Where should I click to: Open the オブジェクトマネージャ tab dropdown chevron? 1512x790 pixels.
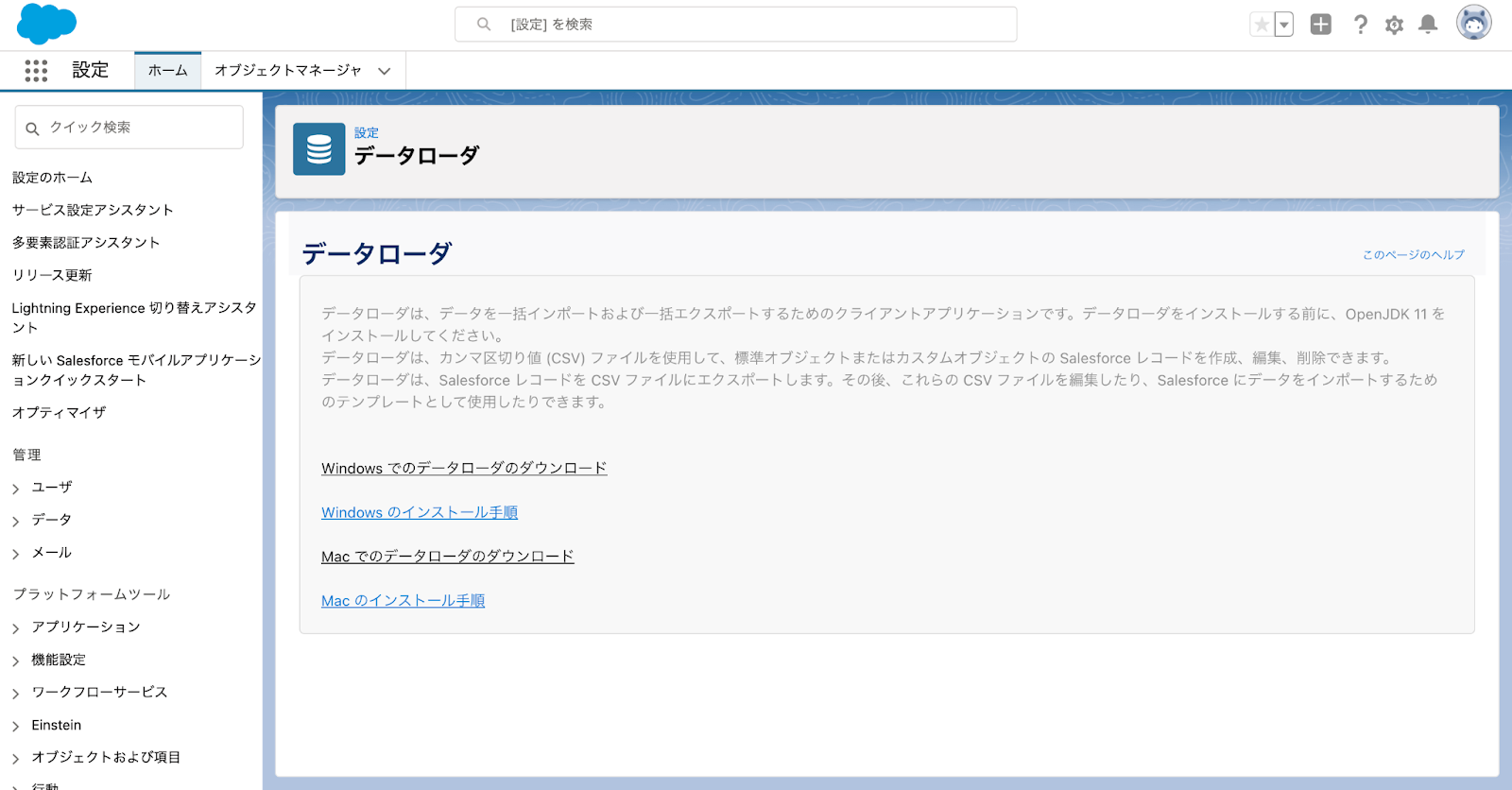pos(385,72)
